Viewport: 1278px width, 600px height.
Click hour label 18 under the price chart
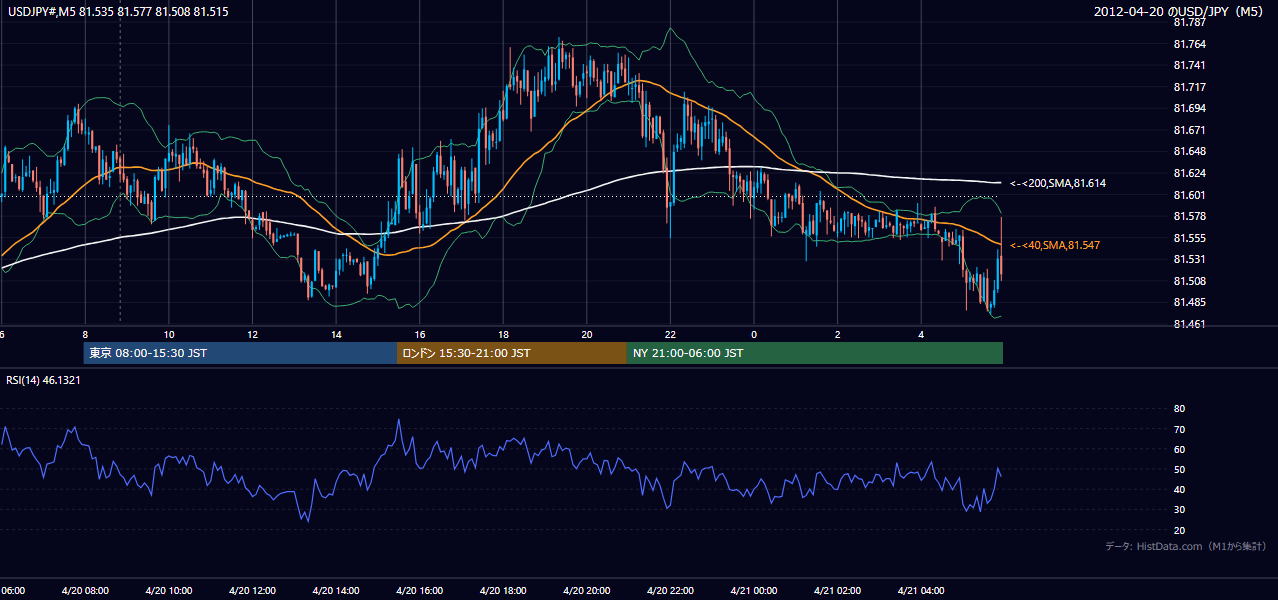503,334
